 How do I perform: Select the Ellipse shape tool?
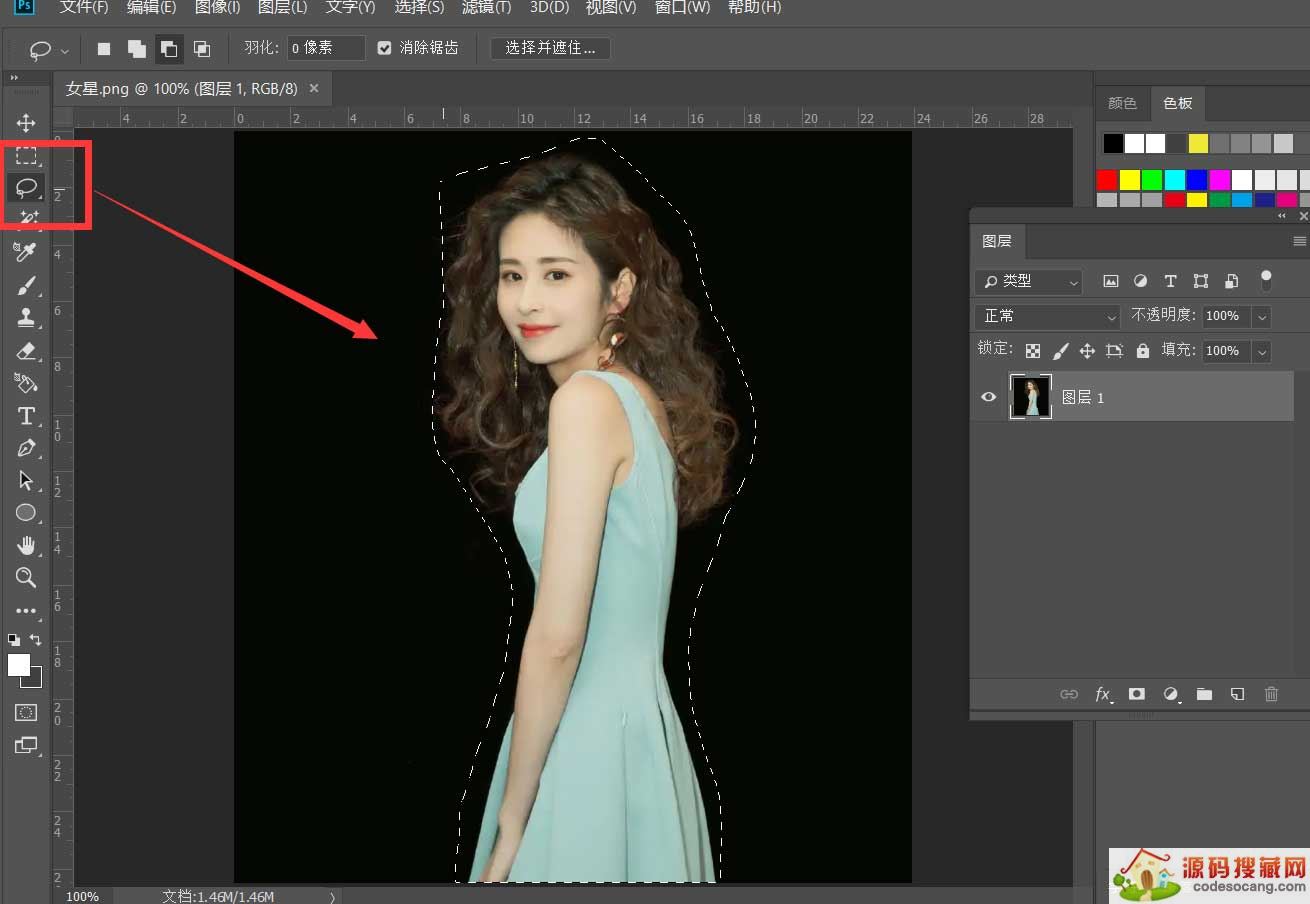[26, 513]
